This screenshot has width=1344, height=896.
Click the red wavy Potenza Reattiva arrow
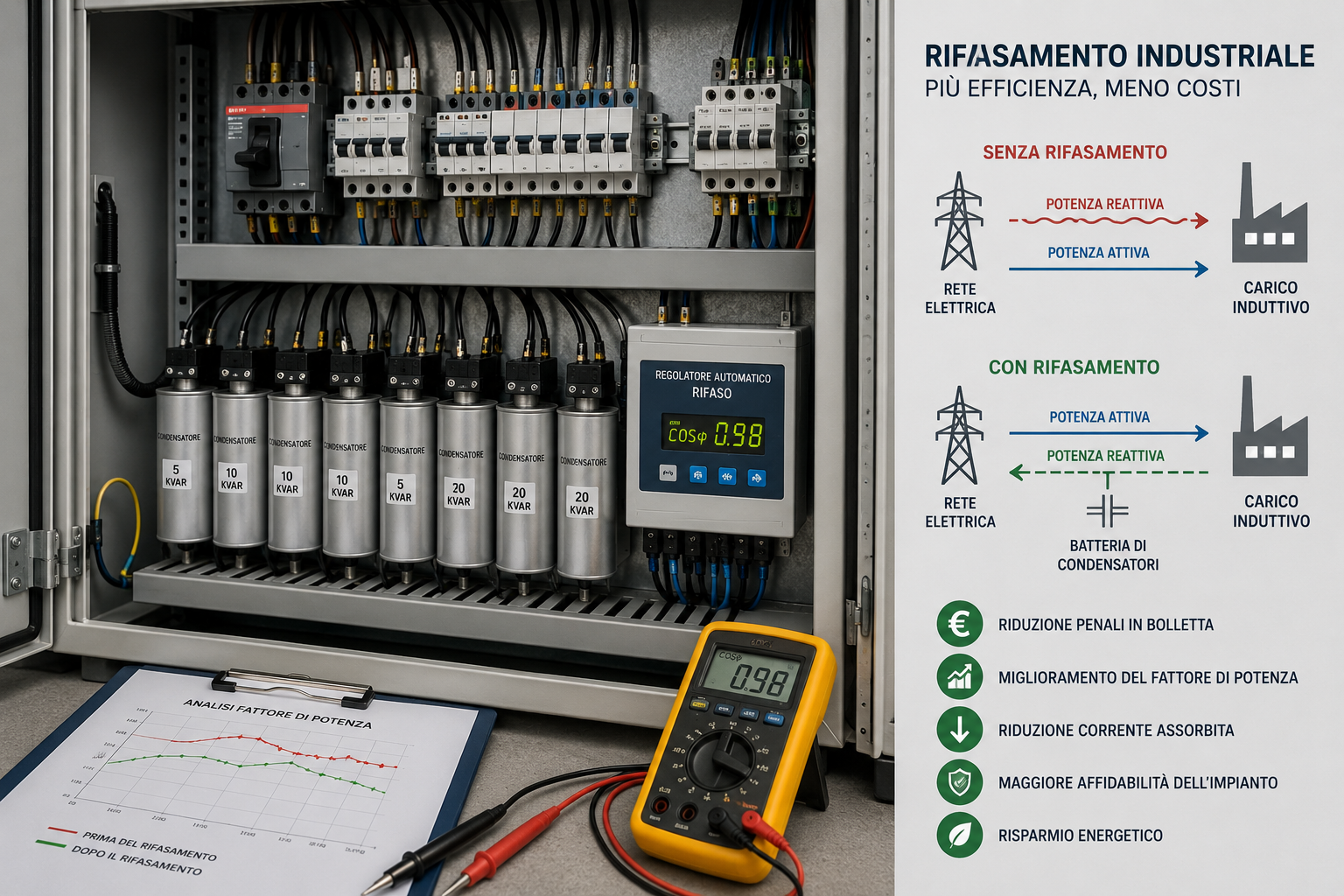1109,220
